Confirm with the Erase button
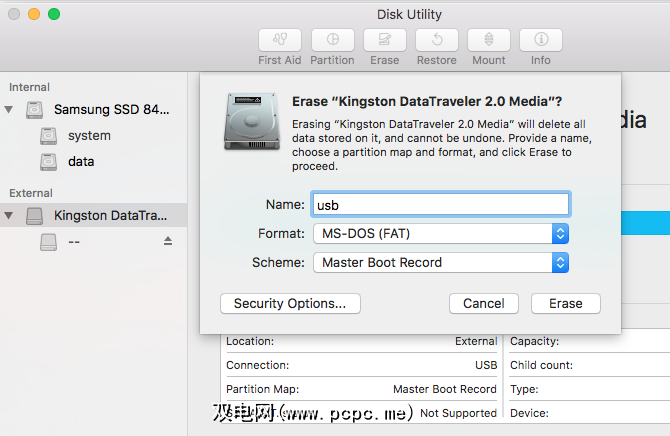The width and height of the screenshot is (670, 436). [565, 303]
